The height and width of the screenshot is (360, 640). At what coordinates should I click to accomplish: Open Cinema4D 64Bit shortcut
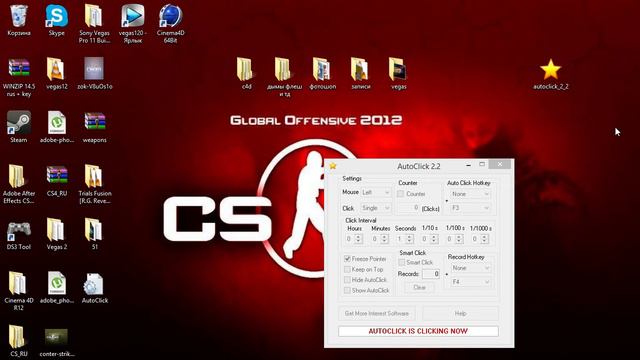[x=170, y=24]
